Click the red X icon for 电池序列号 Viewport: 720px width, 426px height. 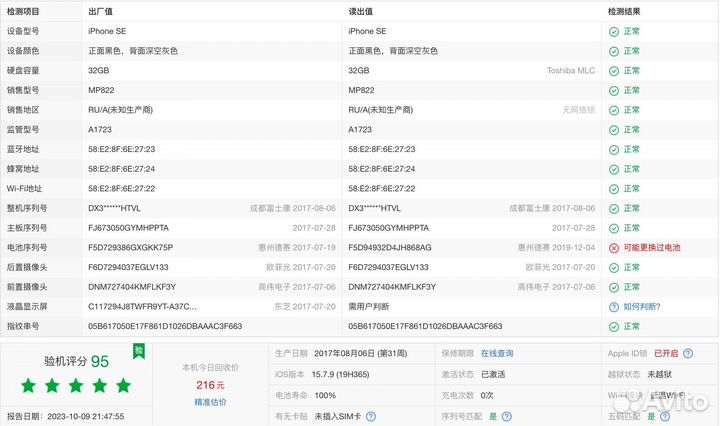coord(614,248)
